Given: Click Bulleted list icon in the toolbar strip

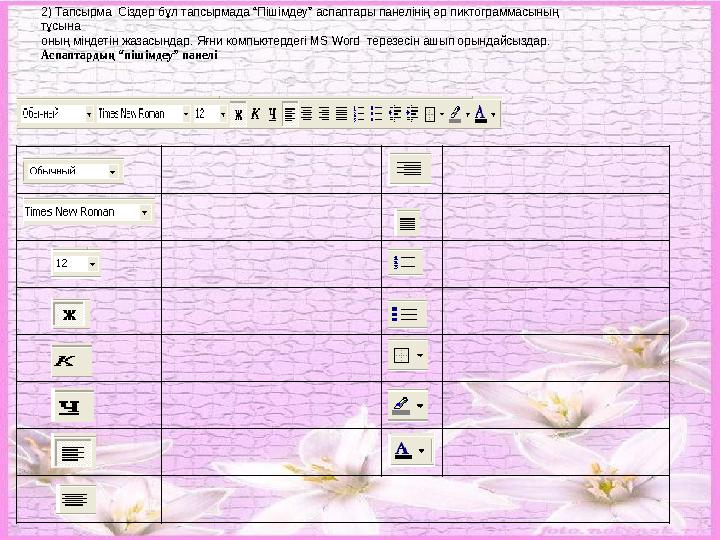Looking at the screenshot, I should [x=377, y=113].
